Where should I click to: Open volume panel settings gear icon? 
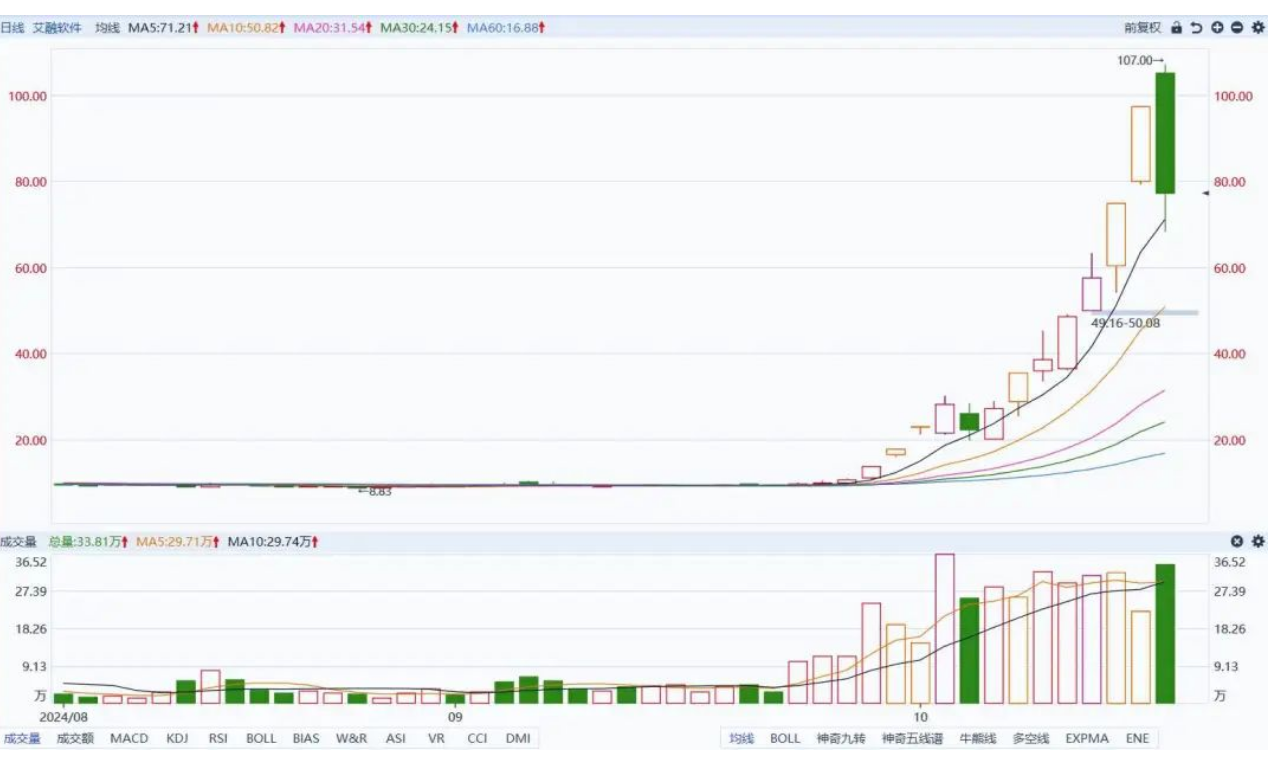point(1258,541)
